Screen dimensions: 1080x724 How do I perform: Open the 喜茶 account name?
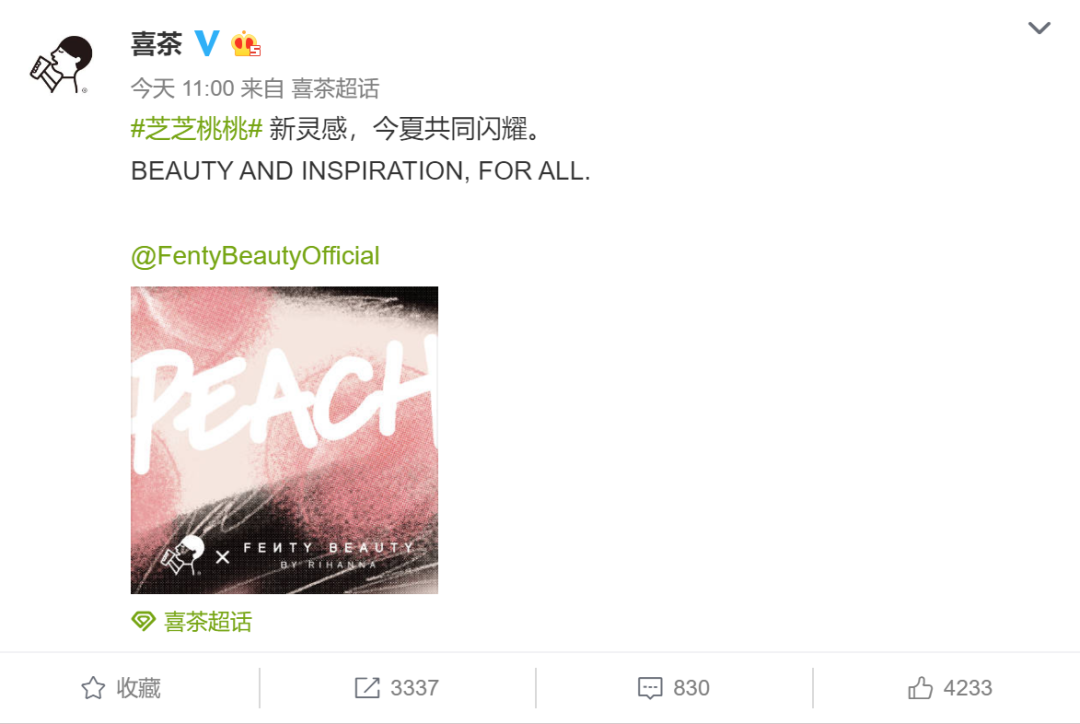point(156,44)
